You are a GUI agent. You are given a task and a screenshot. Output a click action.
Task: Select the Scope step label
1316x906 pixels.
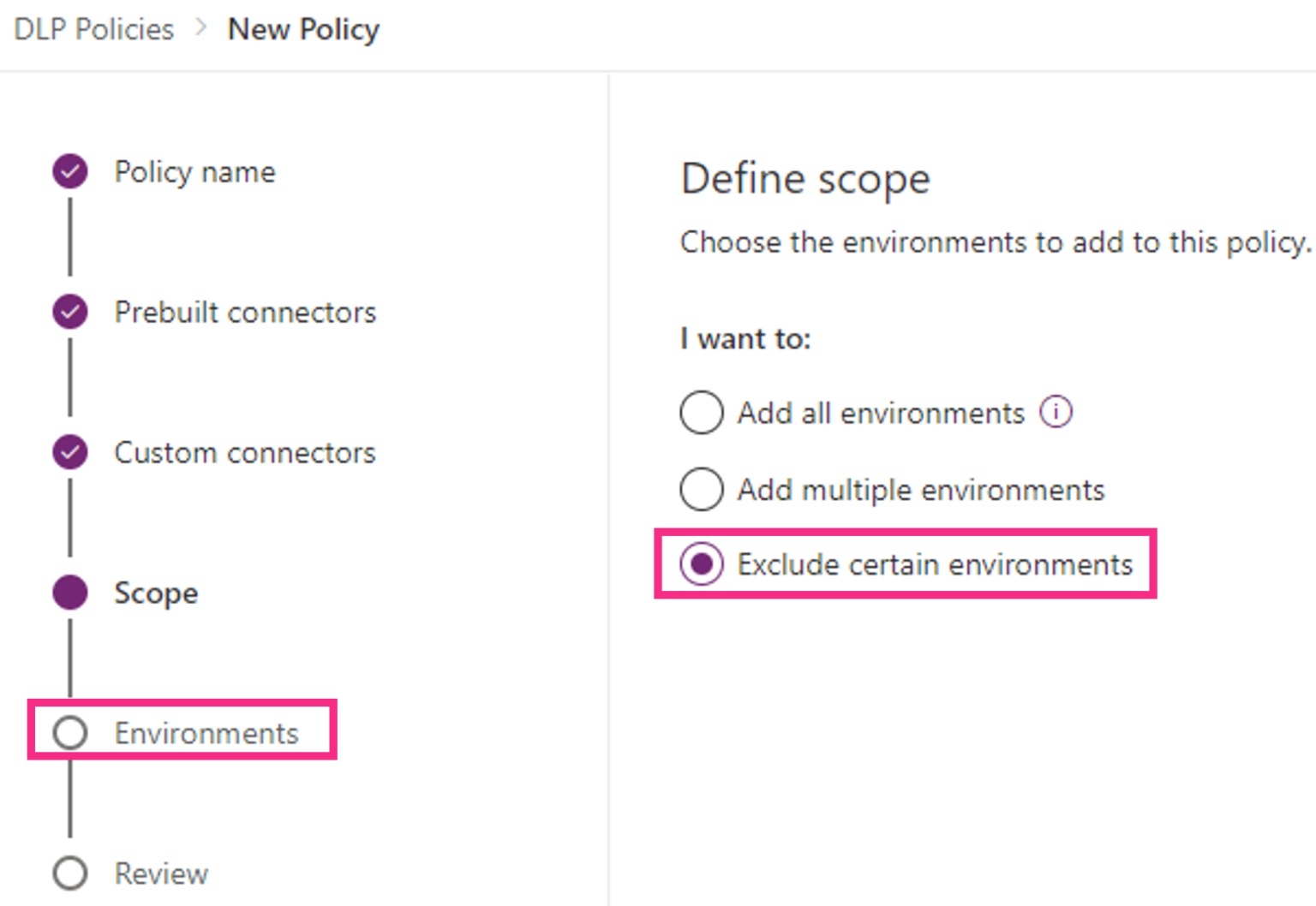click(156, 593)
